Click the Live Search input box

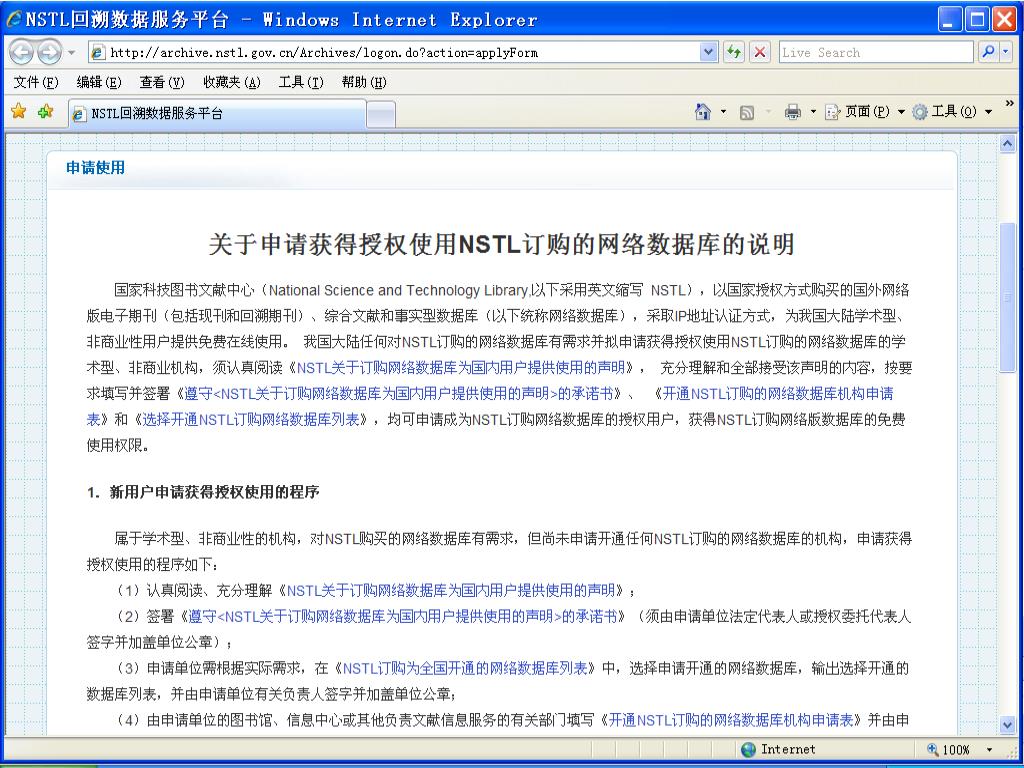coord(876,52)
